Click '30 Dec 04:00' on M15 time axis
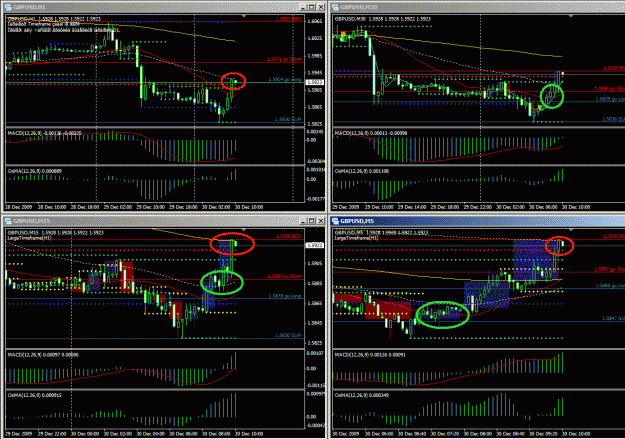625x439 pixels. pyautogui.click(x=150, y=433)
